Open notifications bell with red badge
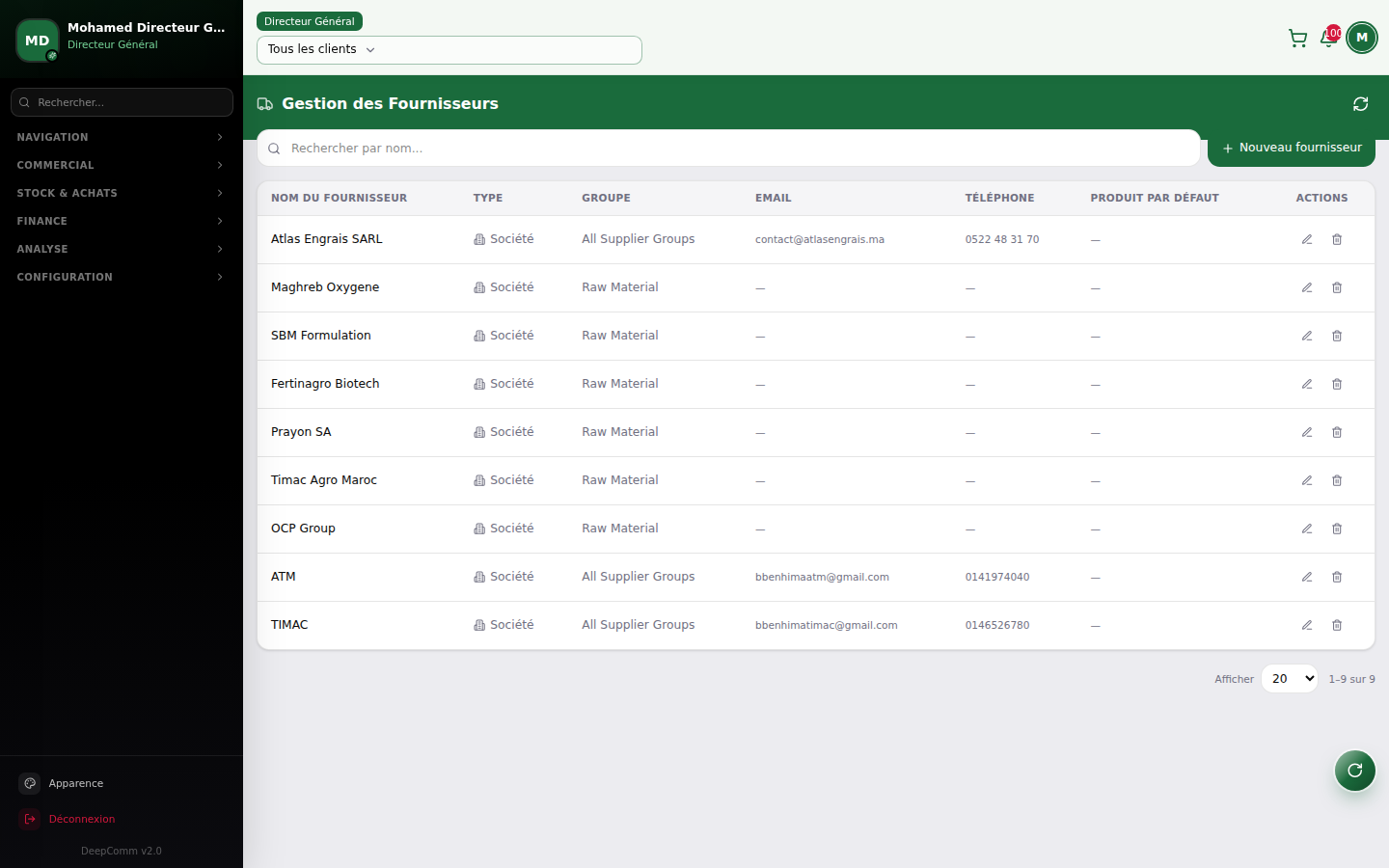 coord(1329,38)
